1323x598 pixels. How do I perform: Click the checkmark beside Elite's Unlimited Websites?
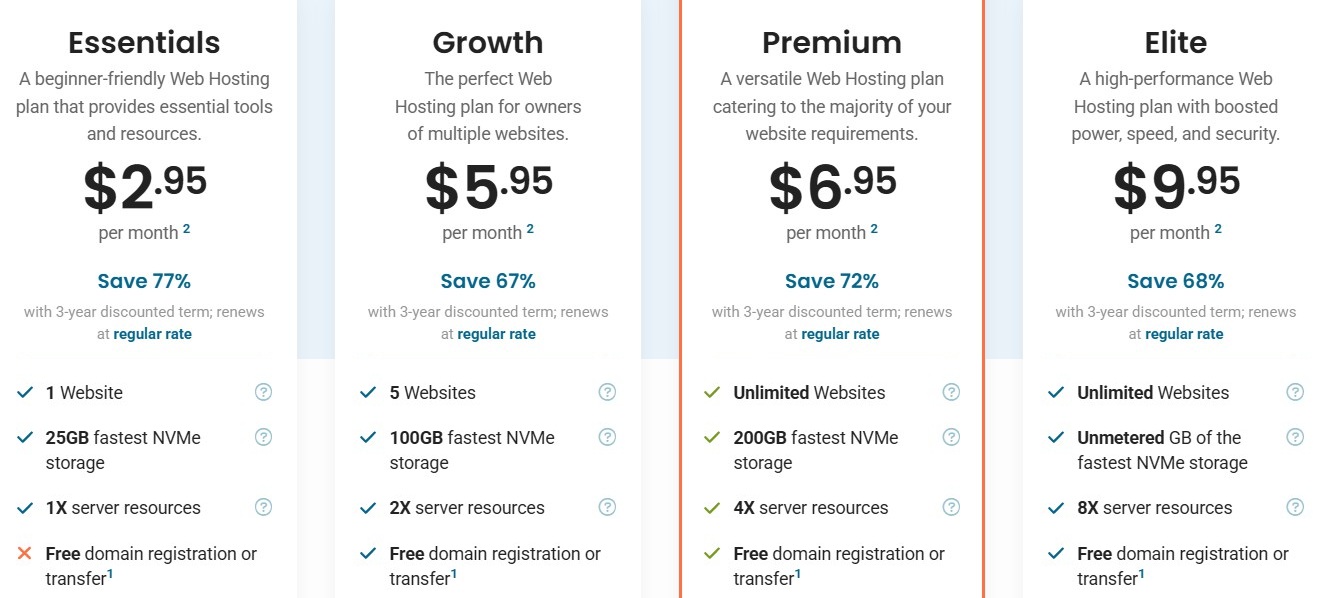[x=1058, y=392]
